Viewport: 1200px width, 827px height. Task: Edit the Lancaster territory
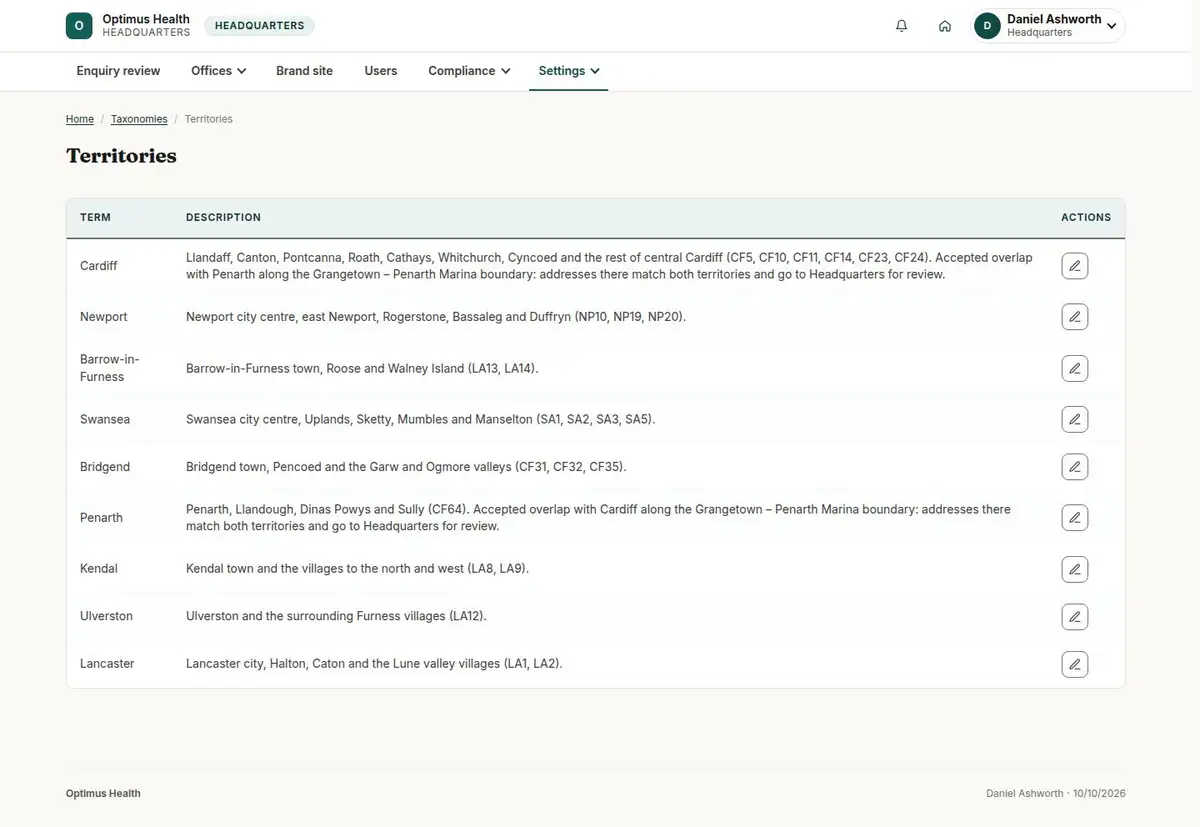point(1075,664)
